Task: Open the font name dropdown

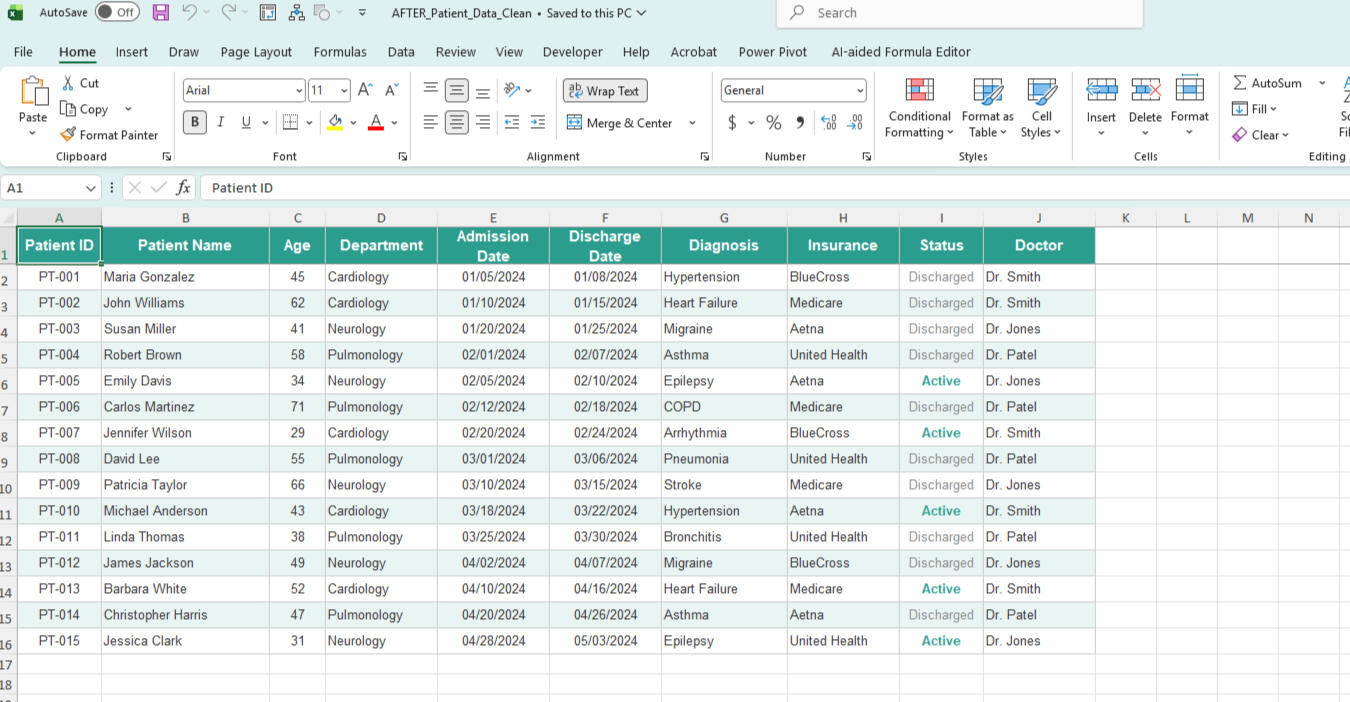Action: click(298, 91)
